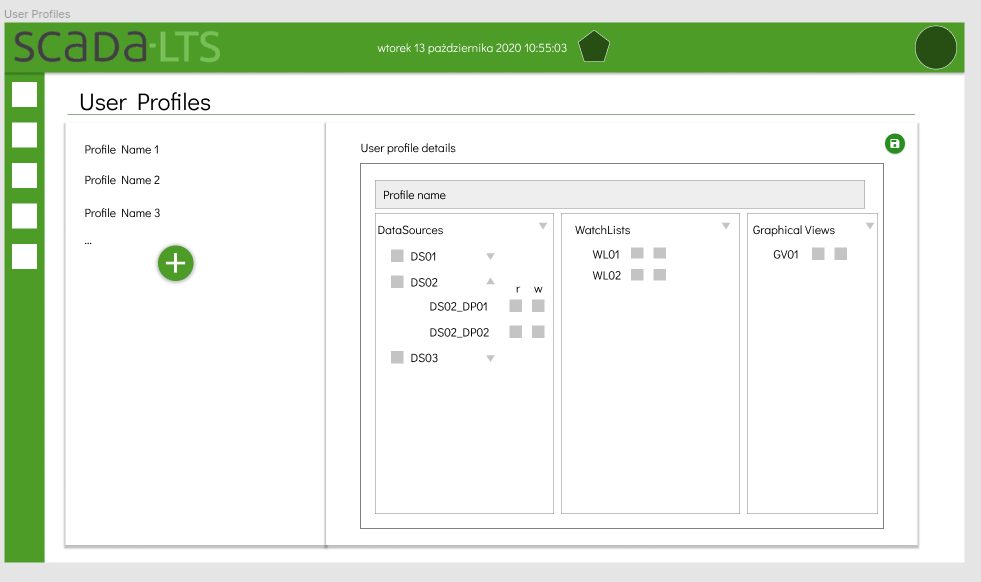Select the second sidebar navigation icon
Image resolution: width=981 pixels, height=582 pixels.
tap(23, 135)
